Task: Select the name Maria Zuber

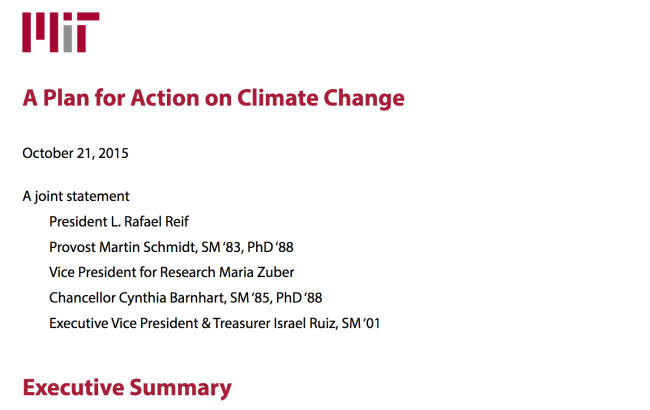Action: pyautogui.click(x=257, y=272)
